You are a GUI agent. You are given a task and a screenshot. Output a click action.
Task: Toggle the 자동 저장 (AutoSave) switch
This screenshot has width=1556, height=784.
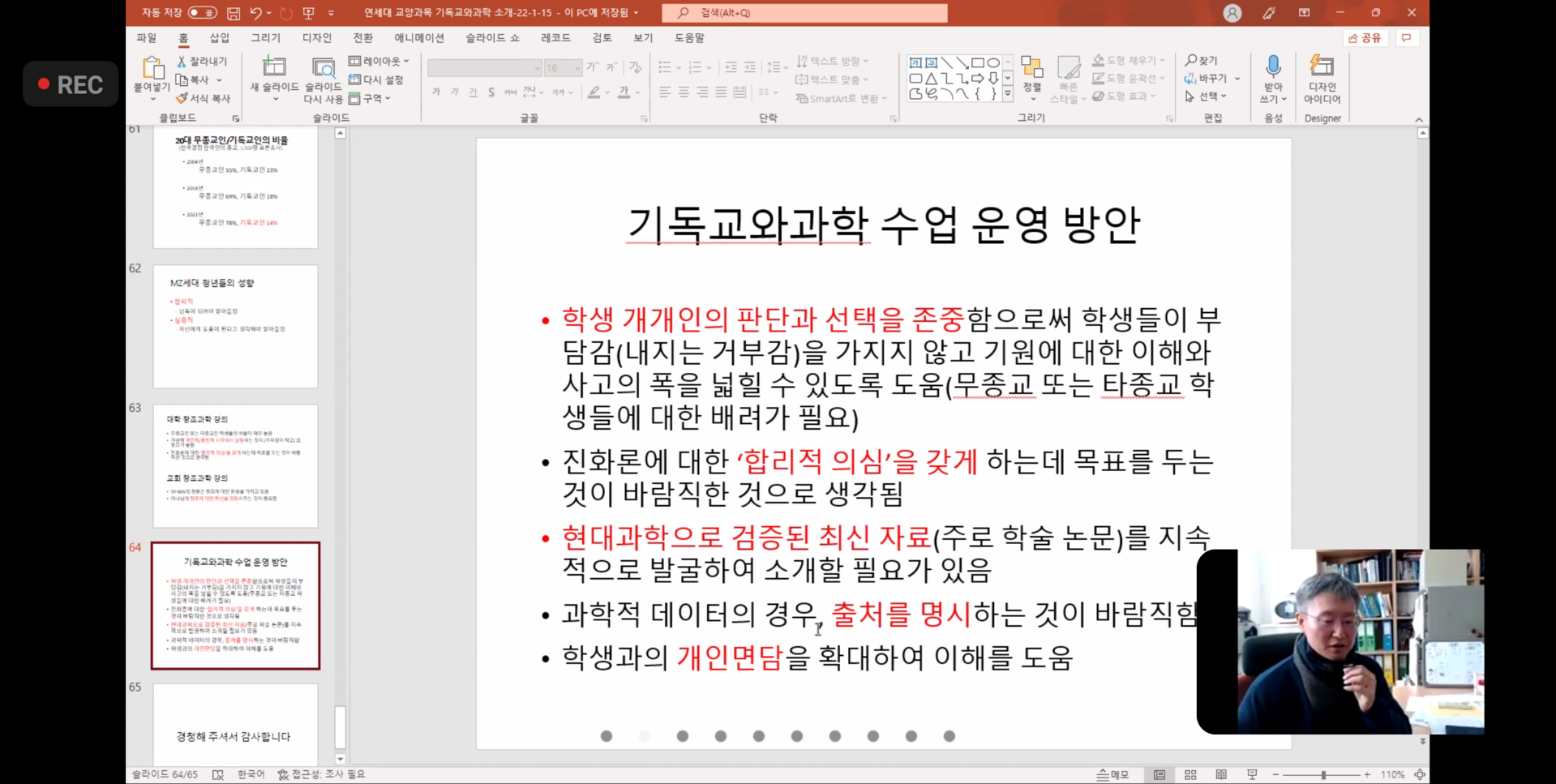[202, 13]
